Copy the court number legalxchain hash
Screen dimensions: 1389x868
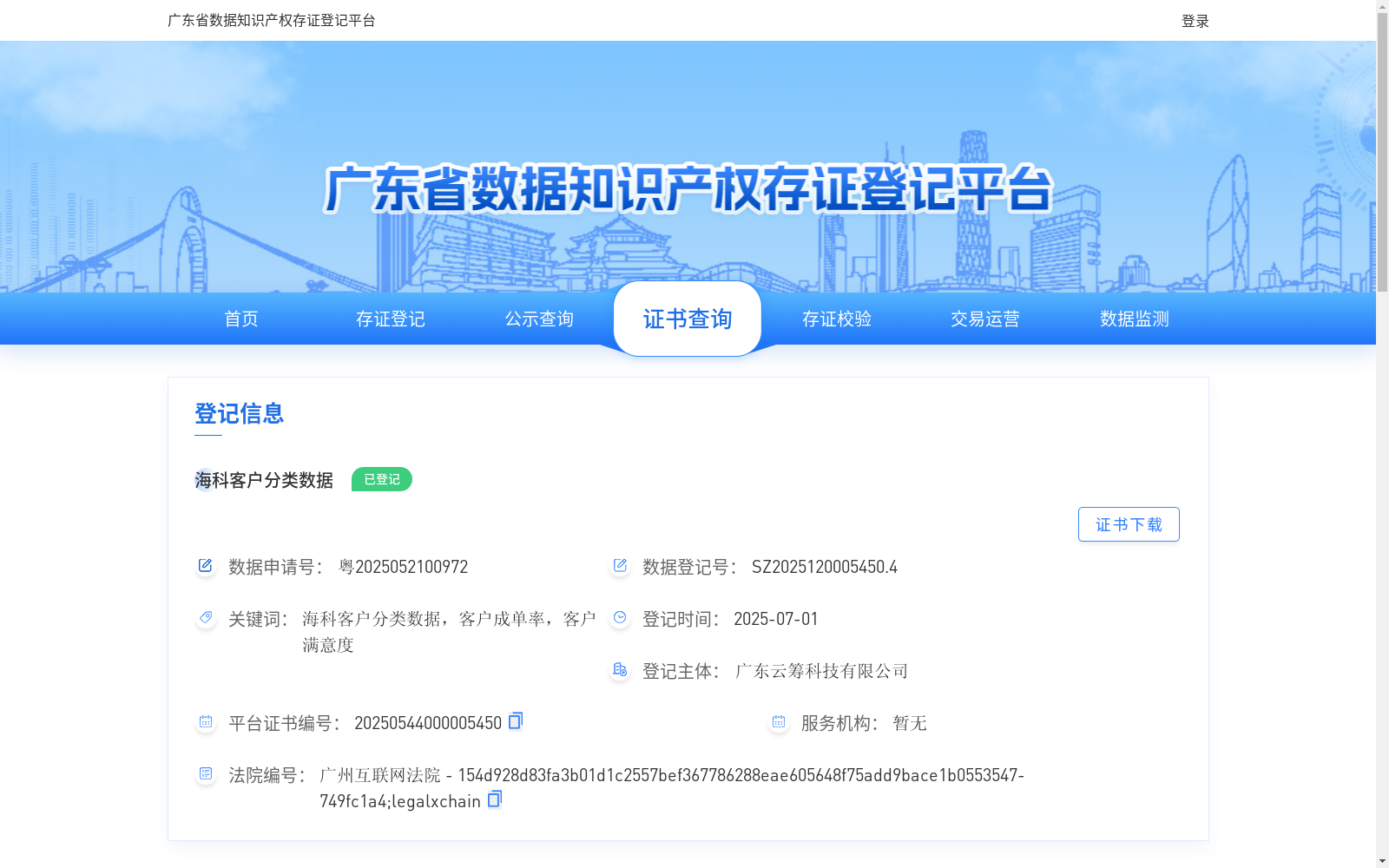[495, 799]
